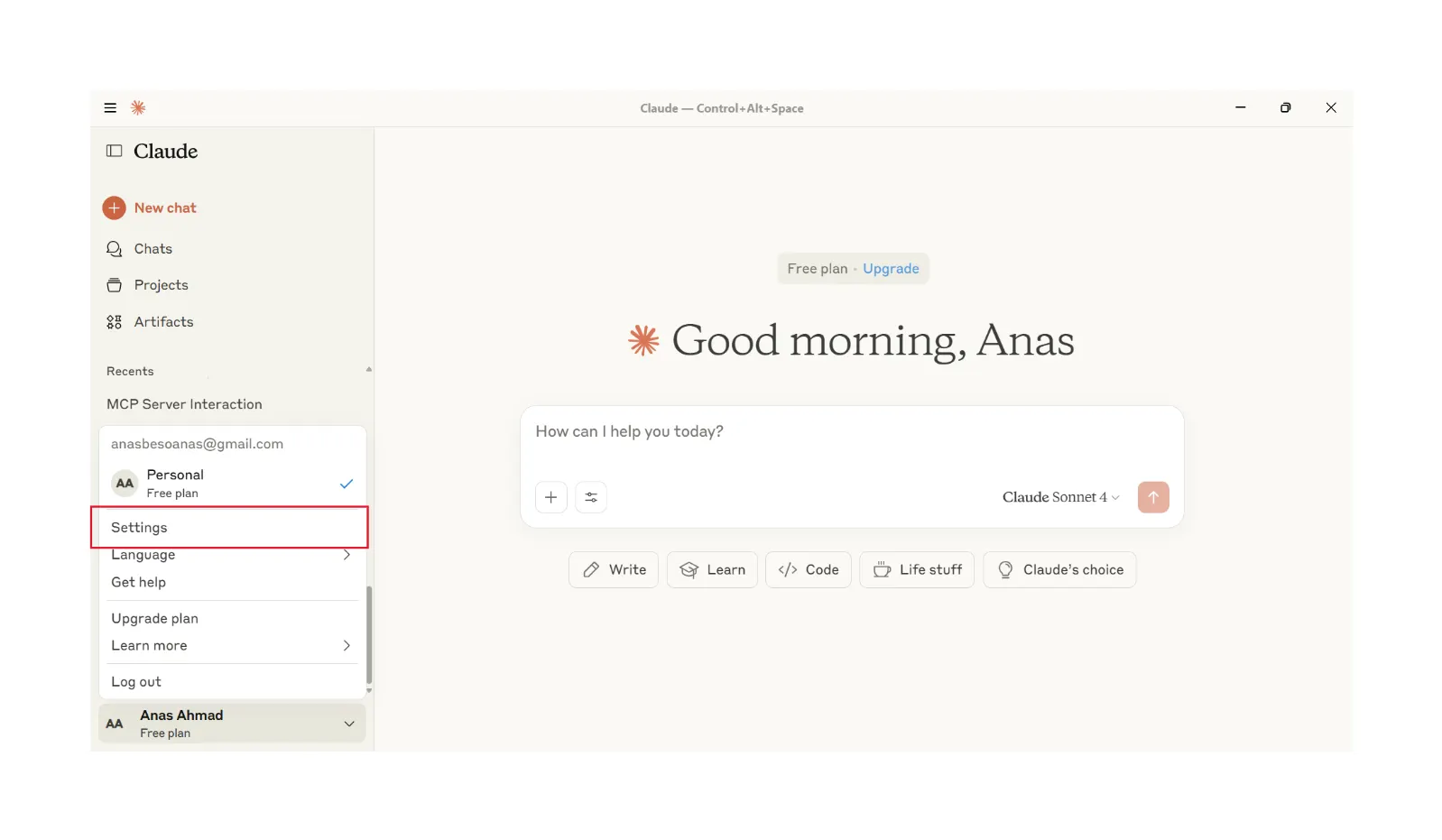This screenshot has height=840, width=1442.
Task: Click the plus attachment button in prompt box
Action: 550,497
